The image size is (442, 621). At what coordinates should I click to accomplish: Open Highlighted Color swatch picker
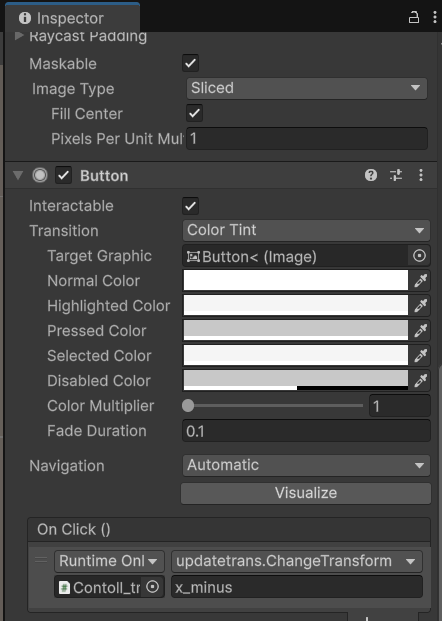tap(295, 305)
